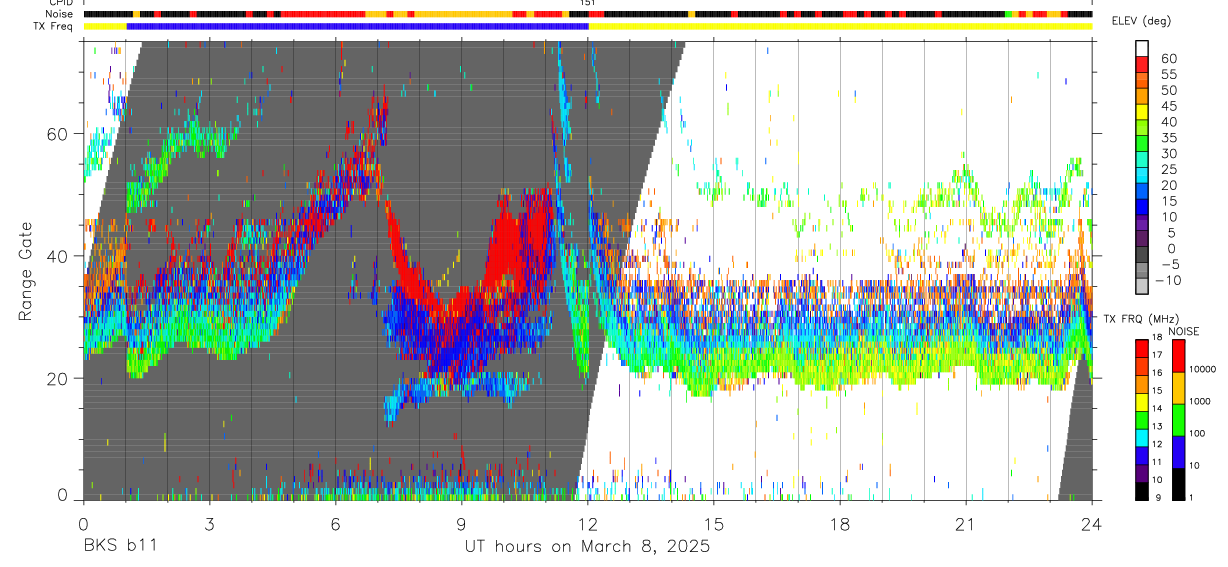Click the 9 tick label on the UT hours axis

coord(462,523)
